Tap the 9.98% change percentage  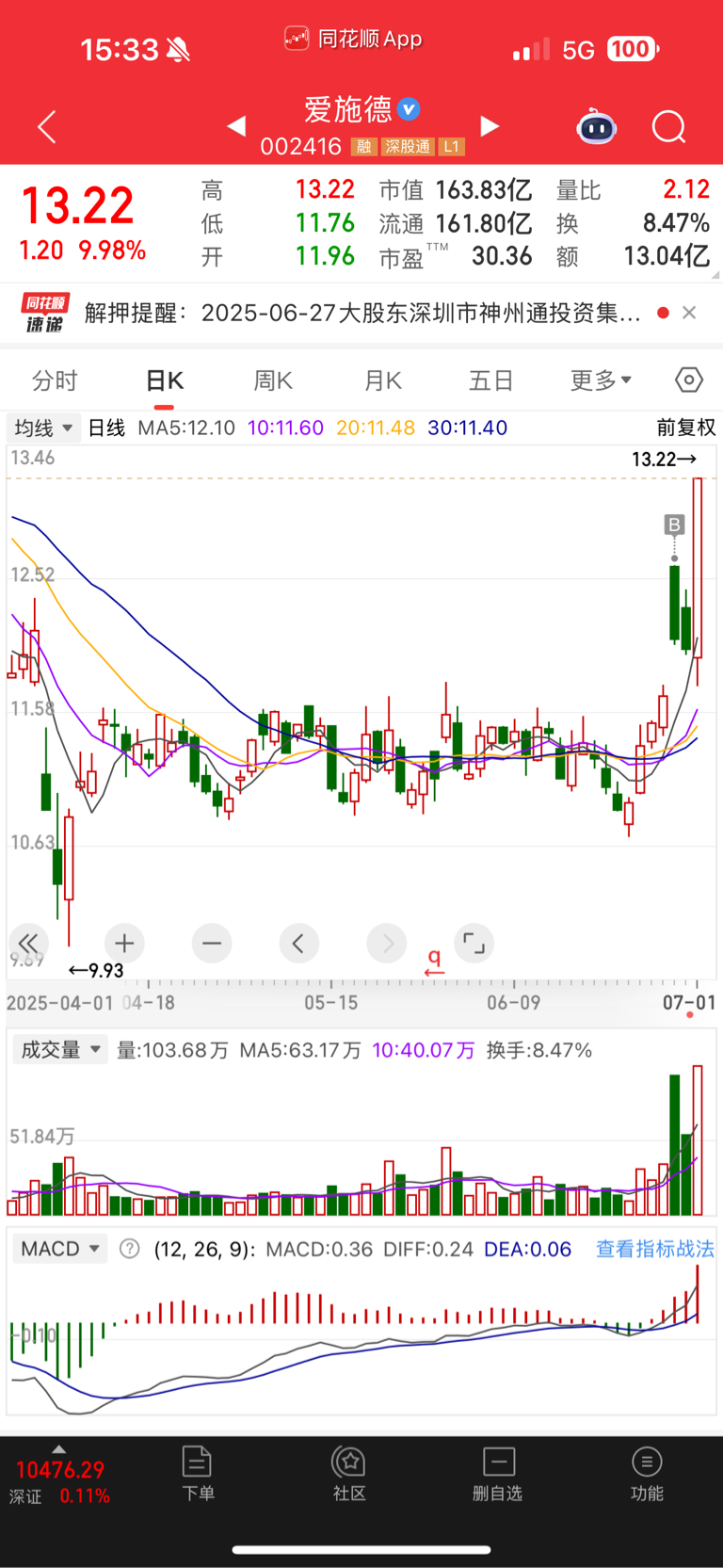pos(112,251)
